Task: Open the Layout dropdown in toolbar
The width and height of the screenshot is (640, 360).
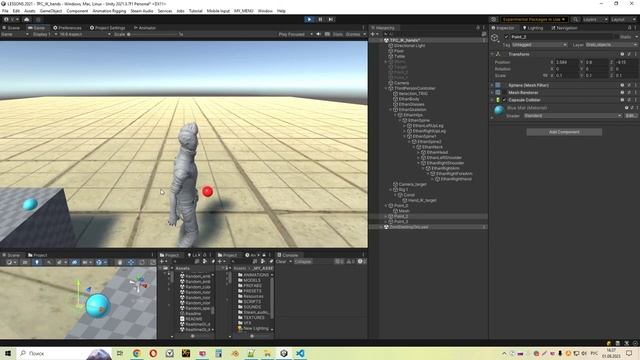Action: click(623, 19)
